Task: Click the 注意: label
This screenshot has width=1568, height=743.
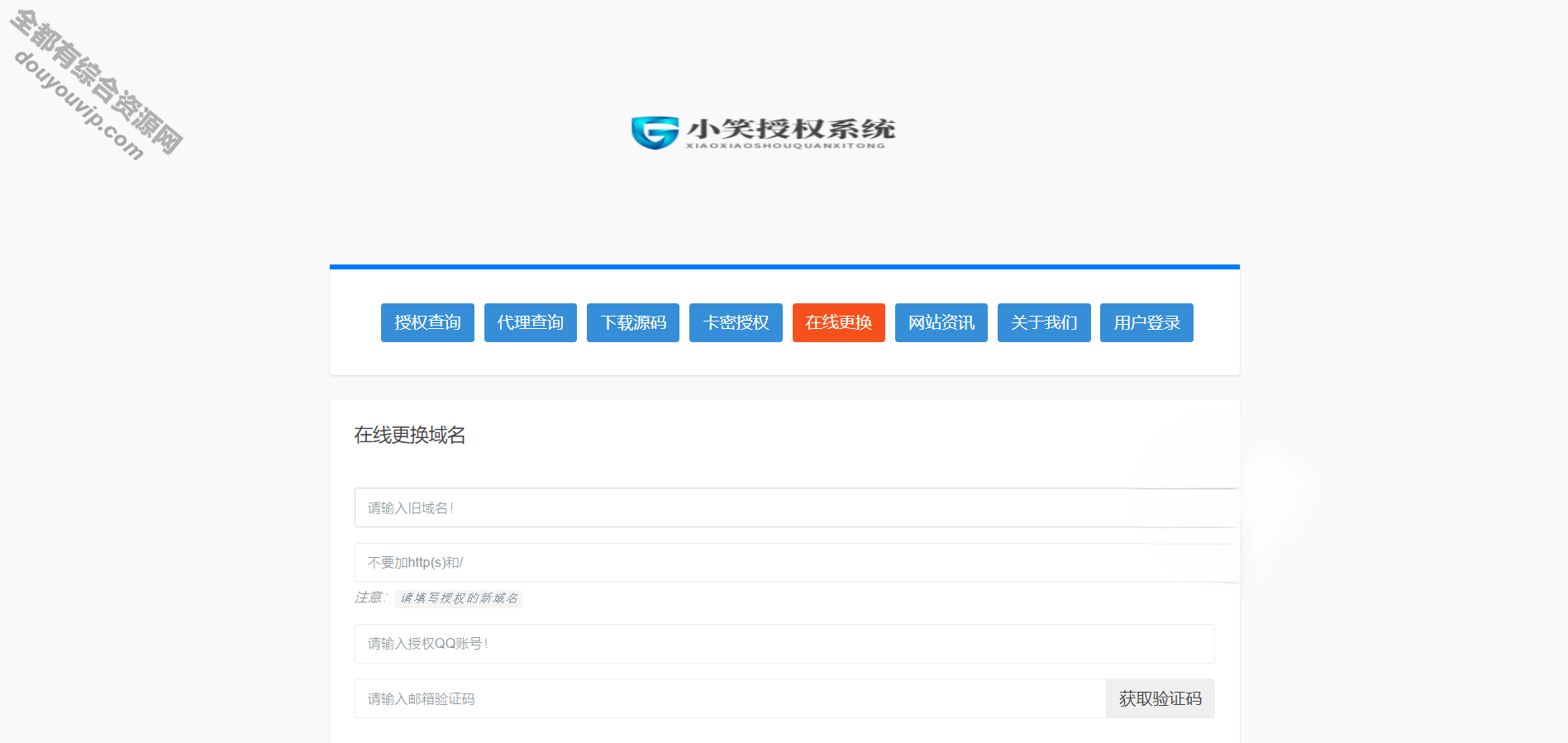Action: pos(371,598)
